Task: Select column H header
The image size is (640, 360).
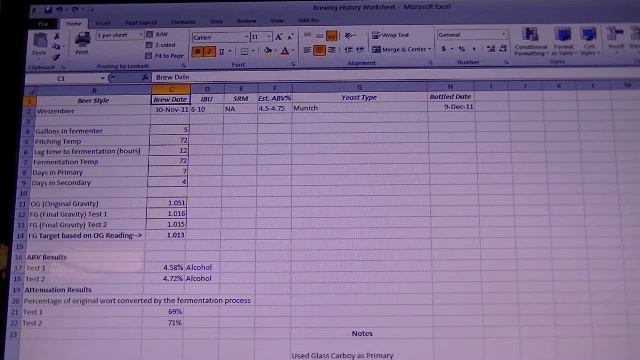Action: coord(450,86)
